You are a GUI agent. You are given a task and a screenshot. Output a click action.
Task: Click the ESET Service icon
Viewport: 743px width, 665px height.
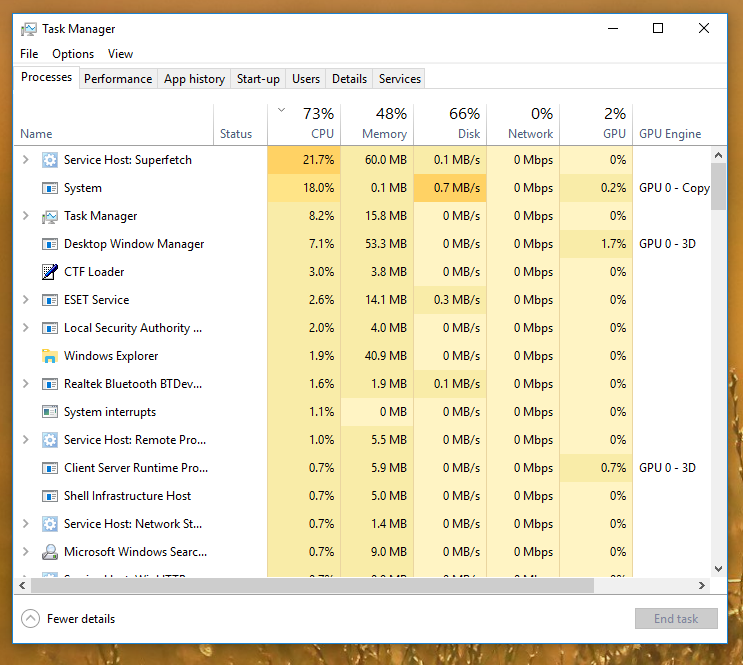click(50, 300)
